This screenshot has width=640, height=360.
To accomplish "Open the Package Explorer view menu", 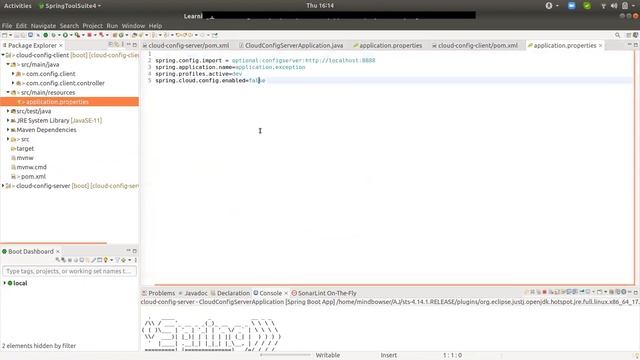I will (x=123, y=44).
